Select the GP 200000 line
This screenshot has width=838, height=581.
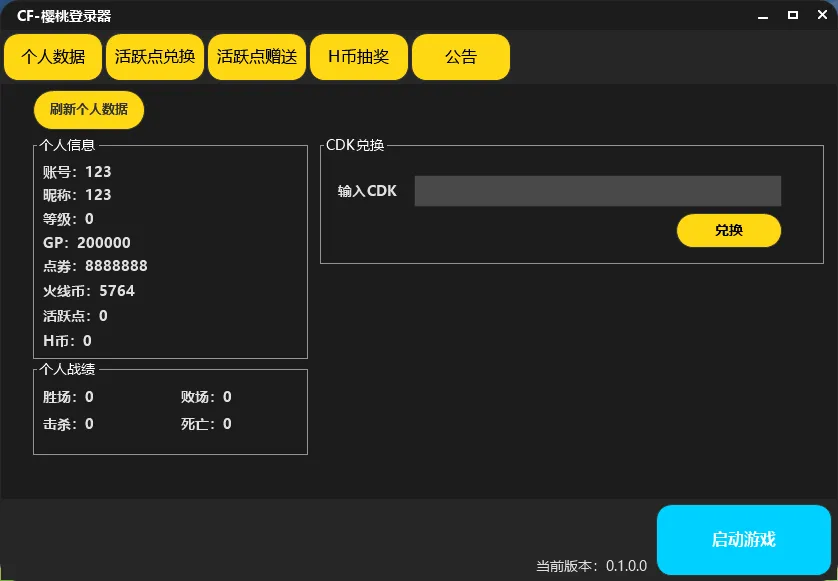coord(86,243)
